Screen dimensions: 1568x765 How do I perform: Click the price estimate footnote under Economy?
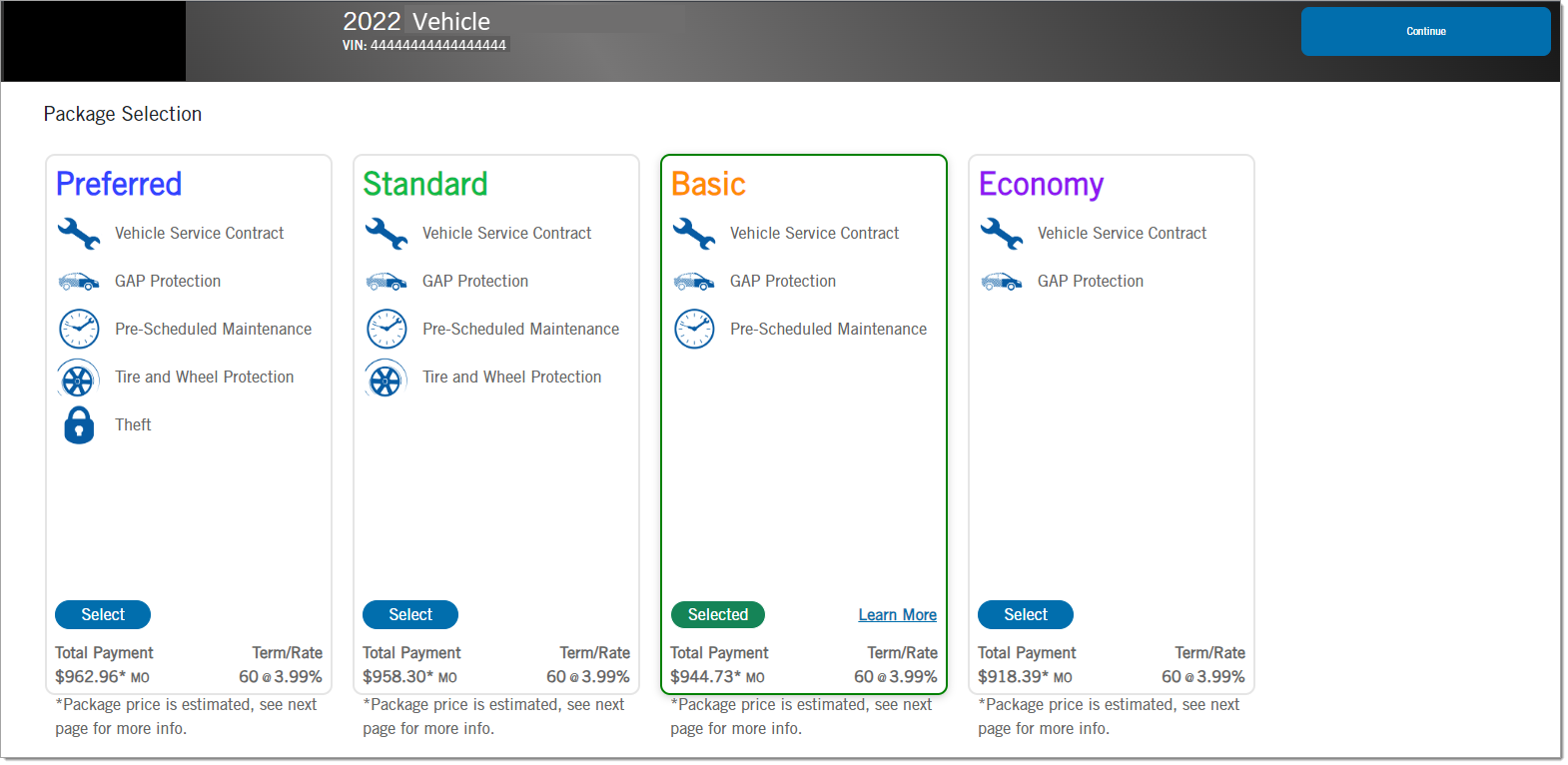(1109, 716)
